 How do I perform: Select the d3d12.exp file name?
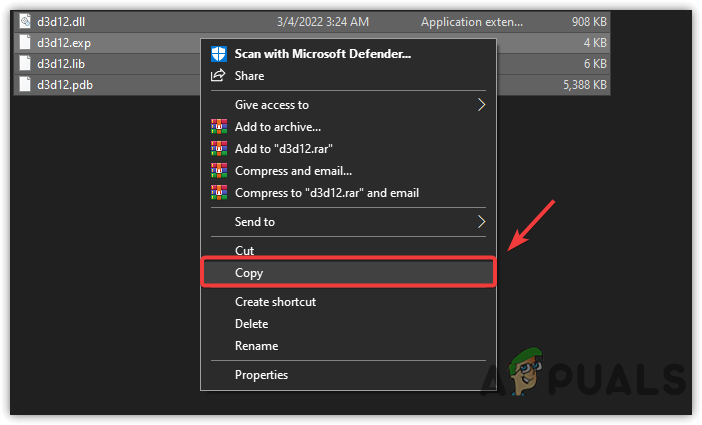point(64,43)
